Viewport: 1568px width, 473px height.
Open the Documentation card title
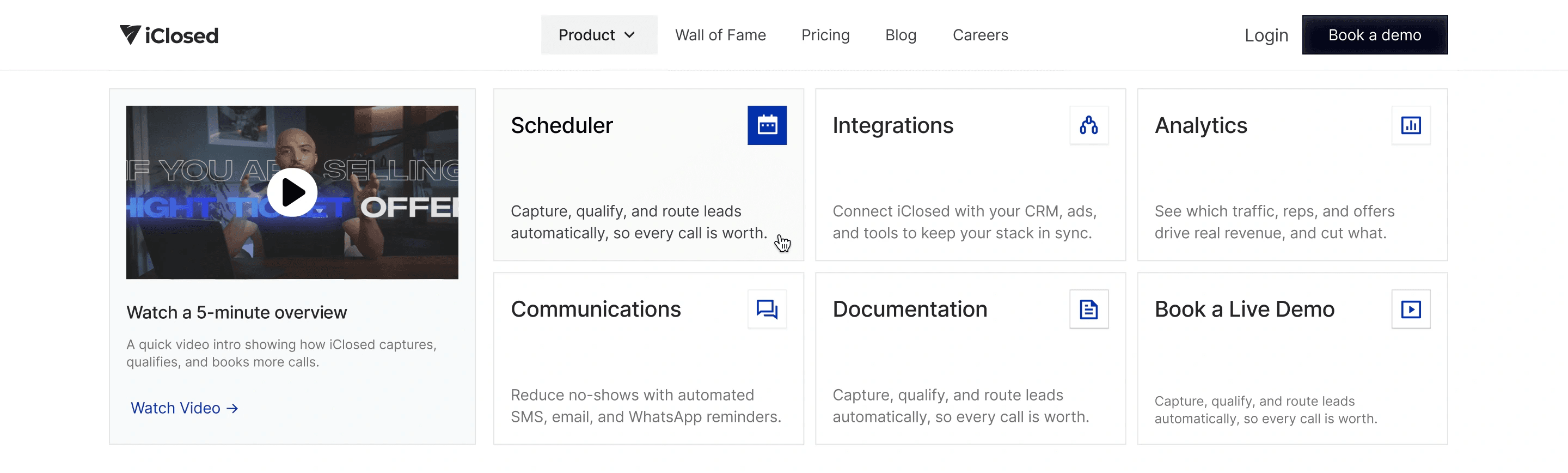click(x=909, y=310)
